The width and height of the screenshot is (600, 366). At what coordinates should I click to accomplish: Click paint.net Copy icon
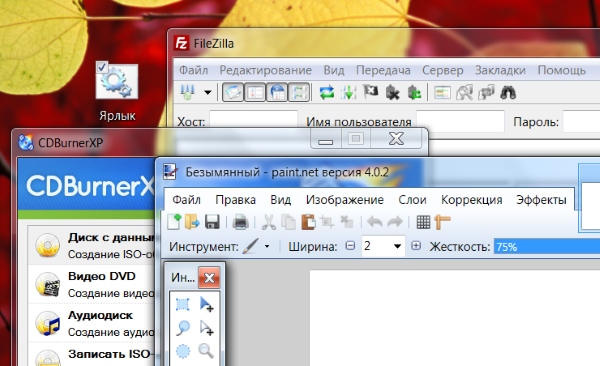point(289,222)
